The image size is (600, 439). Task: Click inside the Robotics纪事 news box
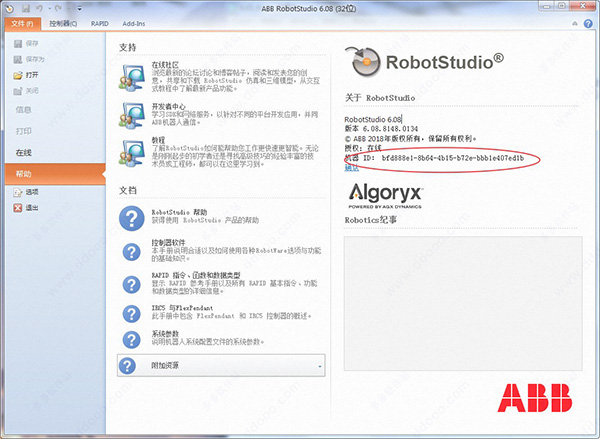tap(463, 304)
